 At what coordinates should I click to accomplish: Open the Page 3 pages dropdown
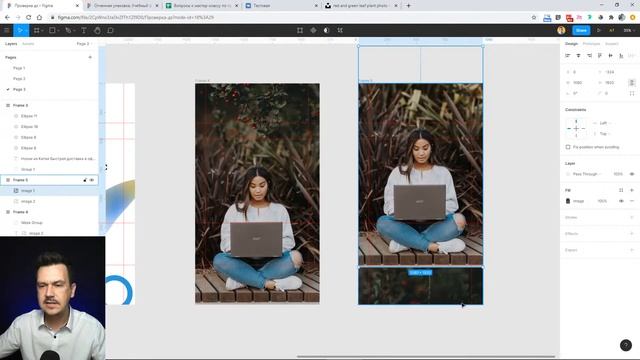pos(84,44)
